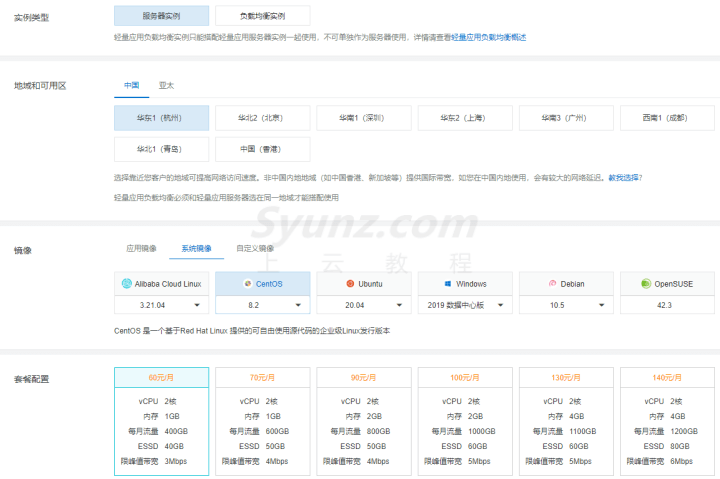720x479 pixels.
Task: Open the 教我选择 help link
Action: (x=624, y=178)
